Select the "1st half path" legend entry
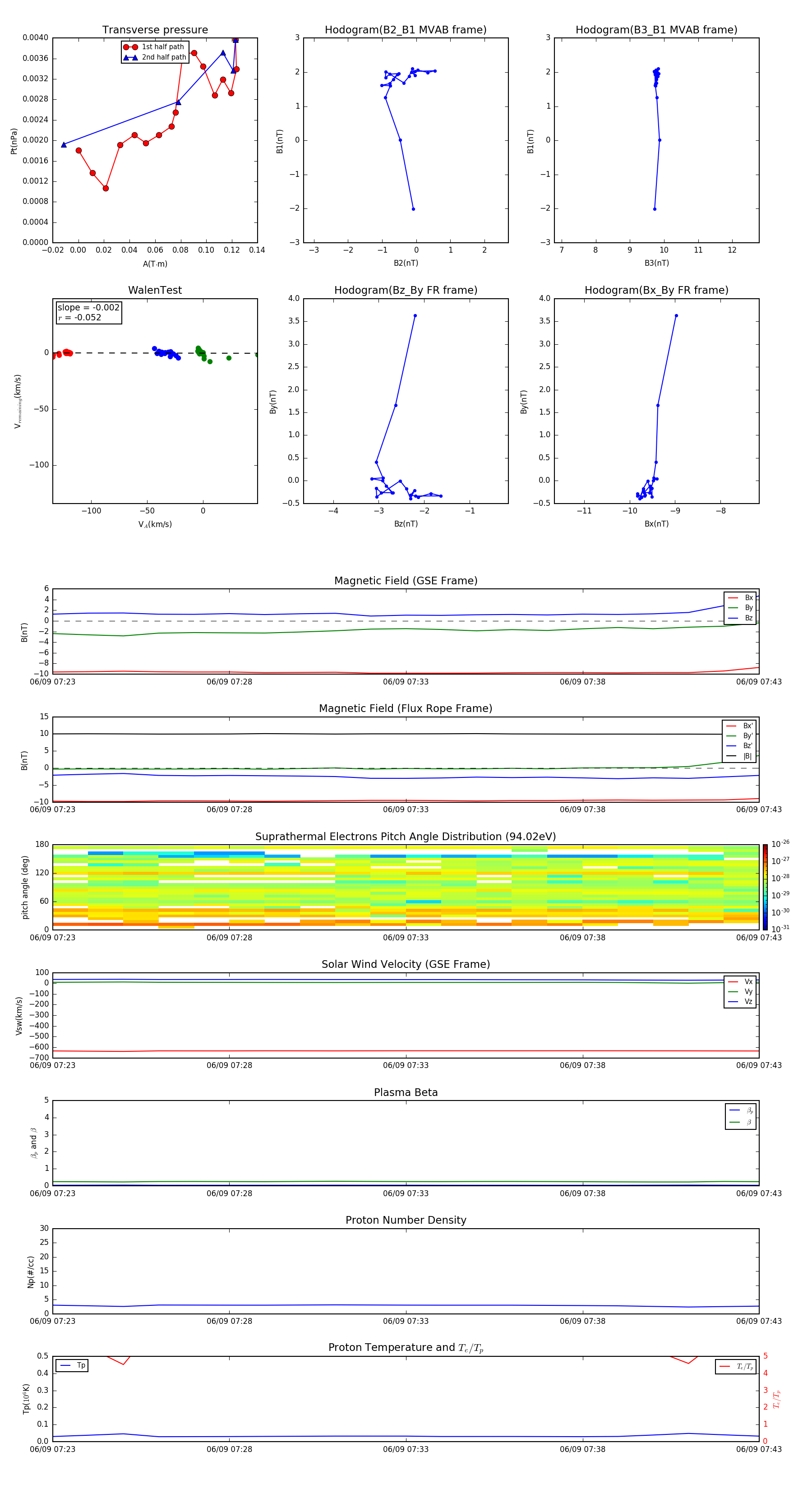812x1489 pixels. pos(154,47)
